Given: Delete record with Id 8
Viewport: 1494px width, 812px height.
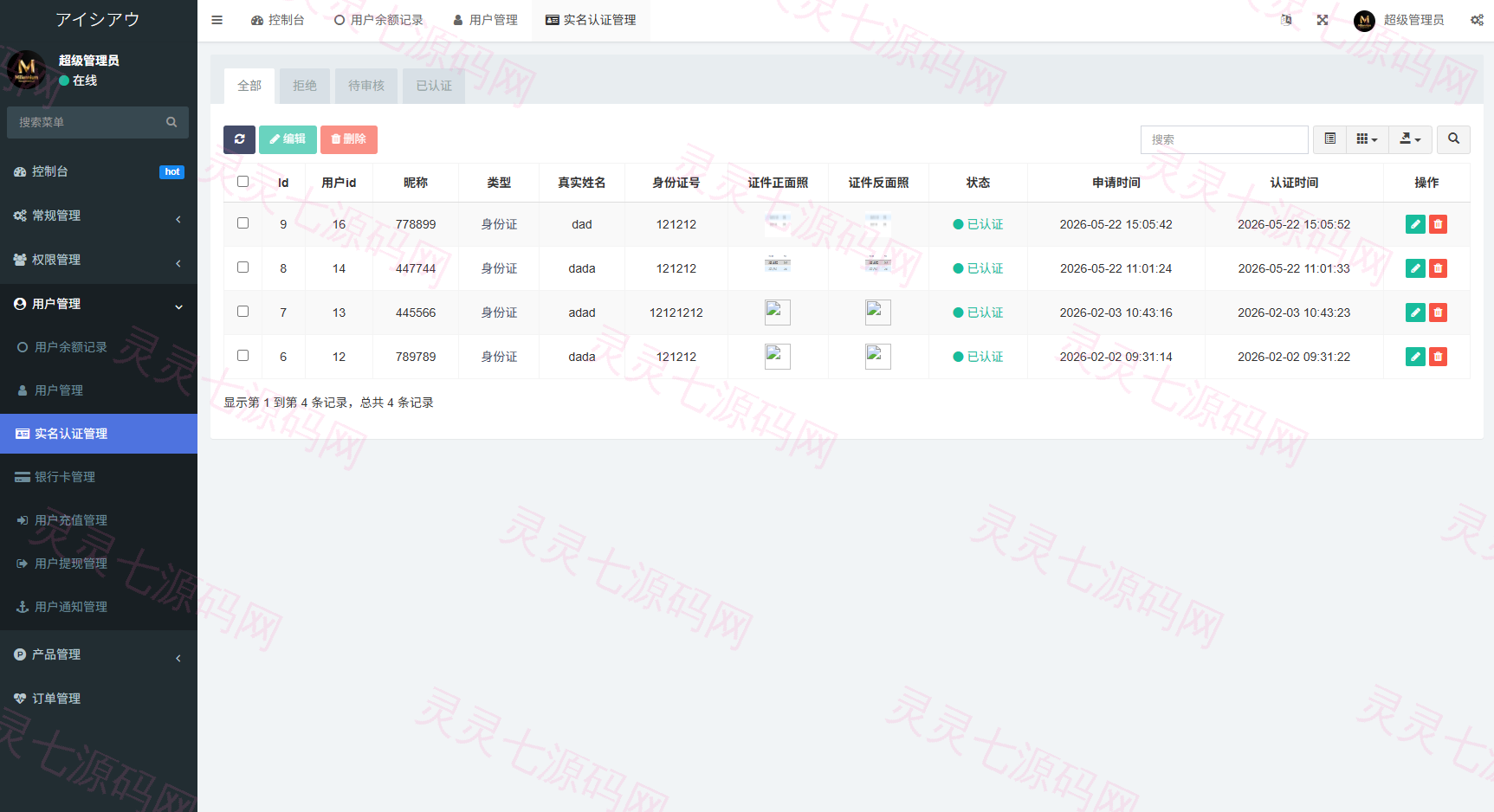Looking at the screenshot, I should click(x=1438, y=268).
